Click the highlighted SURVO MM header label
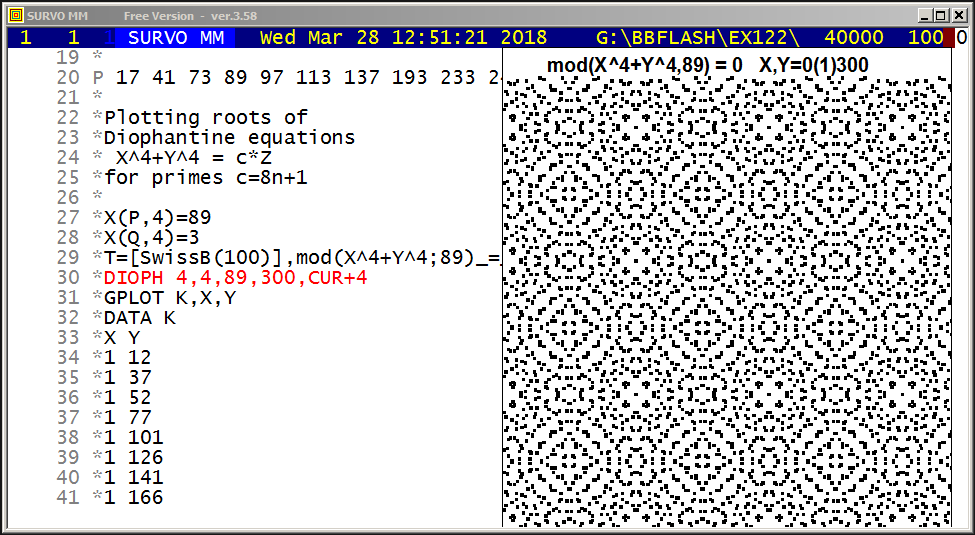 (x=176, y=38)
